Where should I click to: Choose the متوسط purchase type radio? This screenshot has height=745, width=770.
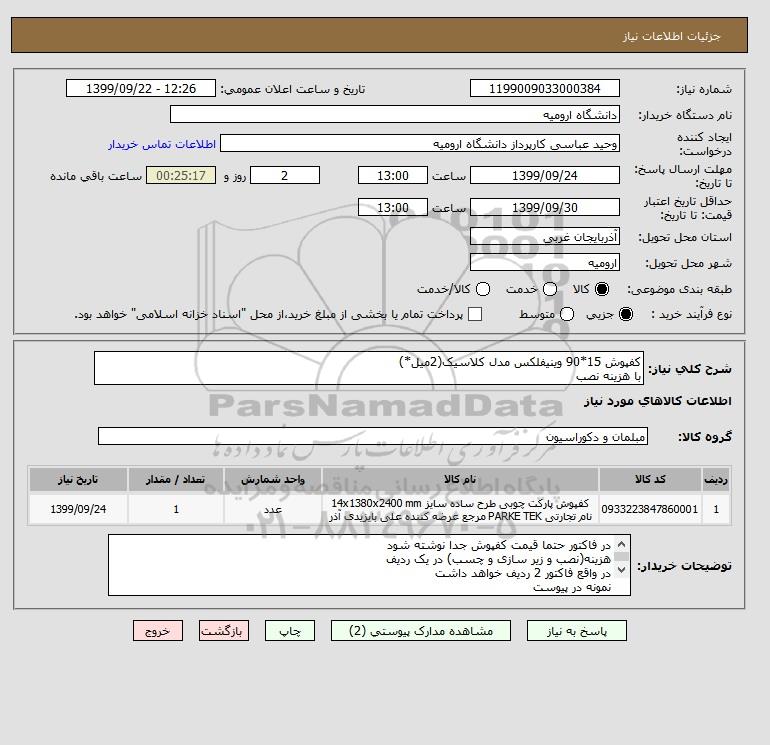[x=567, y=314]
